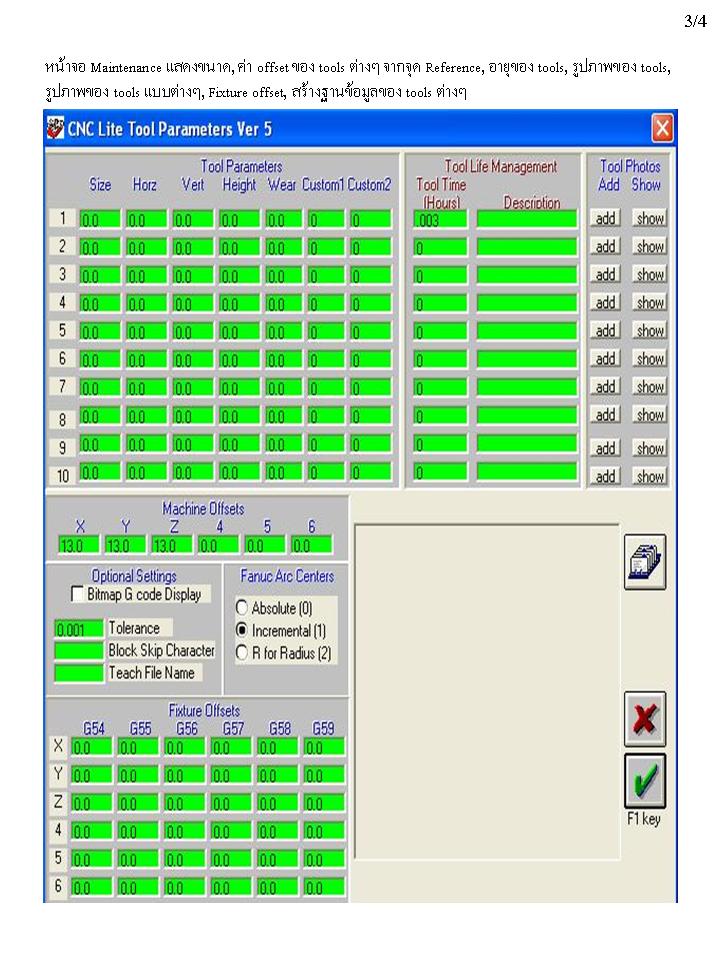Click Machine Offsets axis 4 field

[218, 545]
